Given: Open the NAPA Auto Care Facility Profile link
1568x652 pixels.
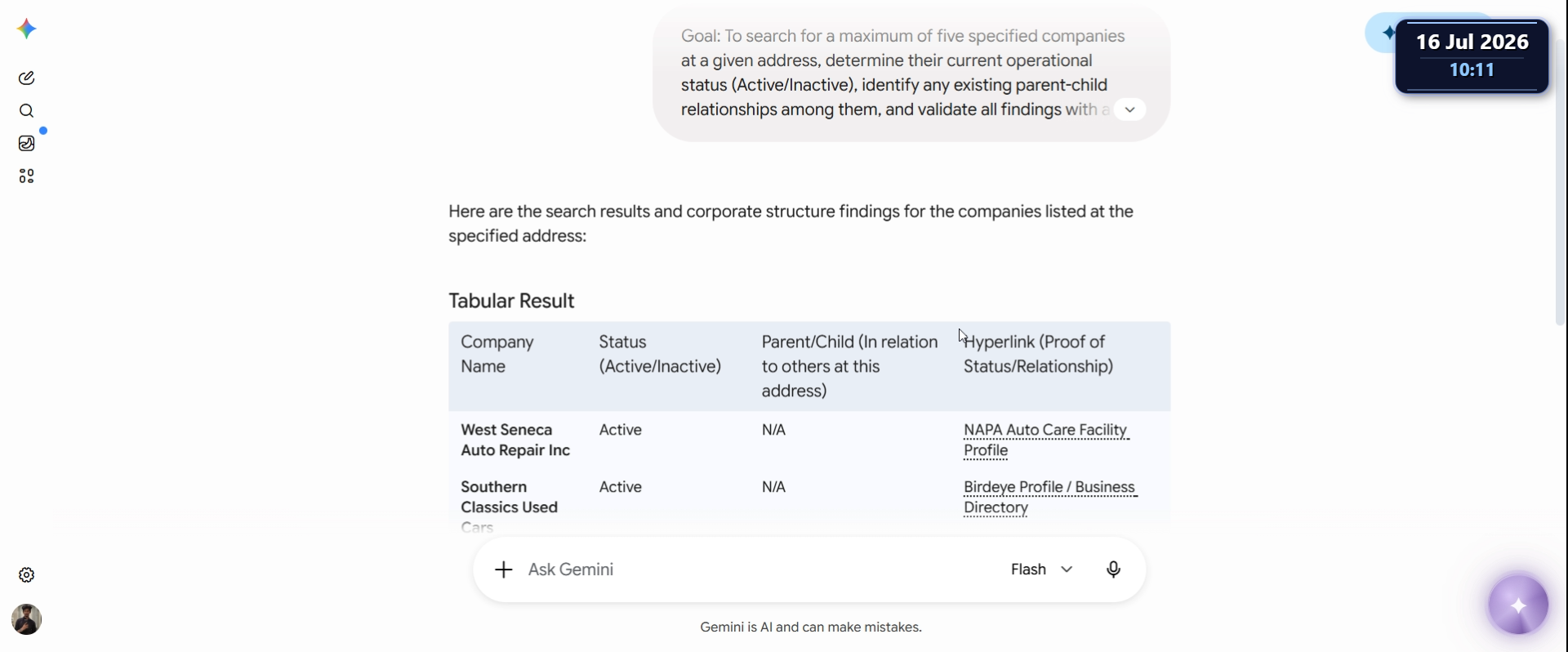Looking at the screenshot, I should click(x=1046, y=440).
